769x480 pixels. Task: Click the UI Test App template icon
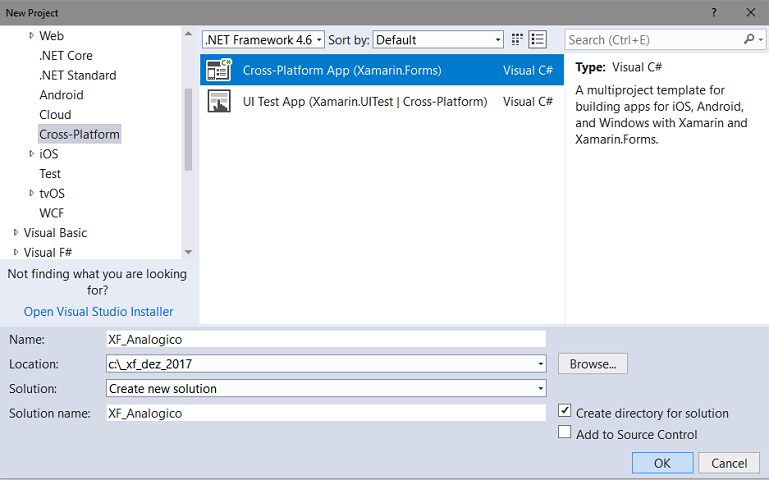[x=219, y=101]
